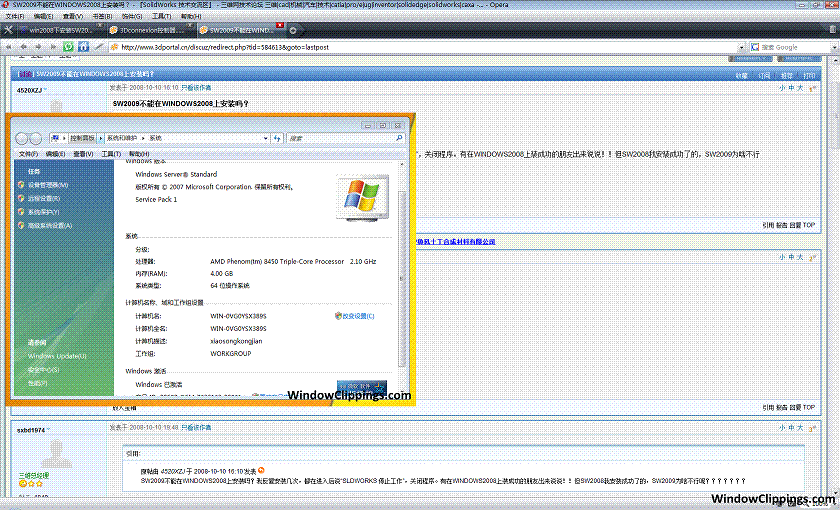Screen dimensions: 840x510
Task: Click the 收藏 link in the thread header
Action: click(x=741, y=76)
